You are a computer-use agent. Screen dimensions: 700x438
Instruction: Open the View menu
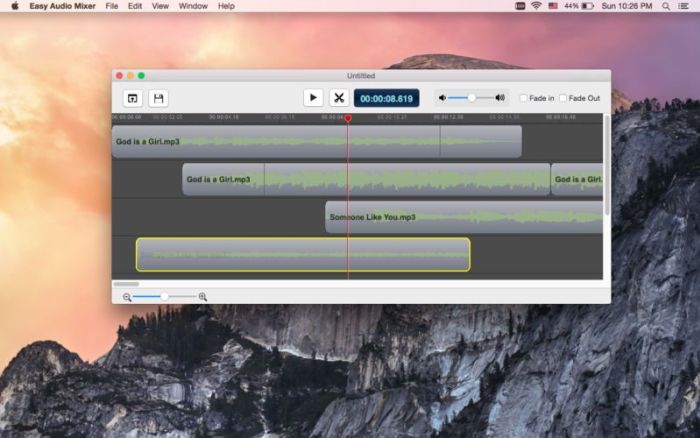[160, 6]
